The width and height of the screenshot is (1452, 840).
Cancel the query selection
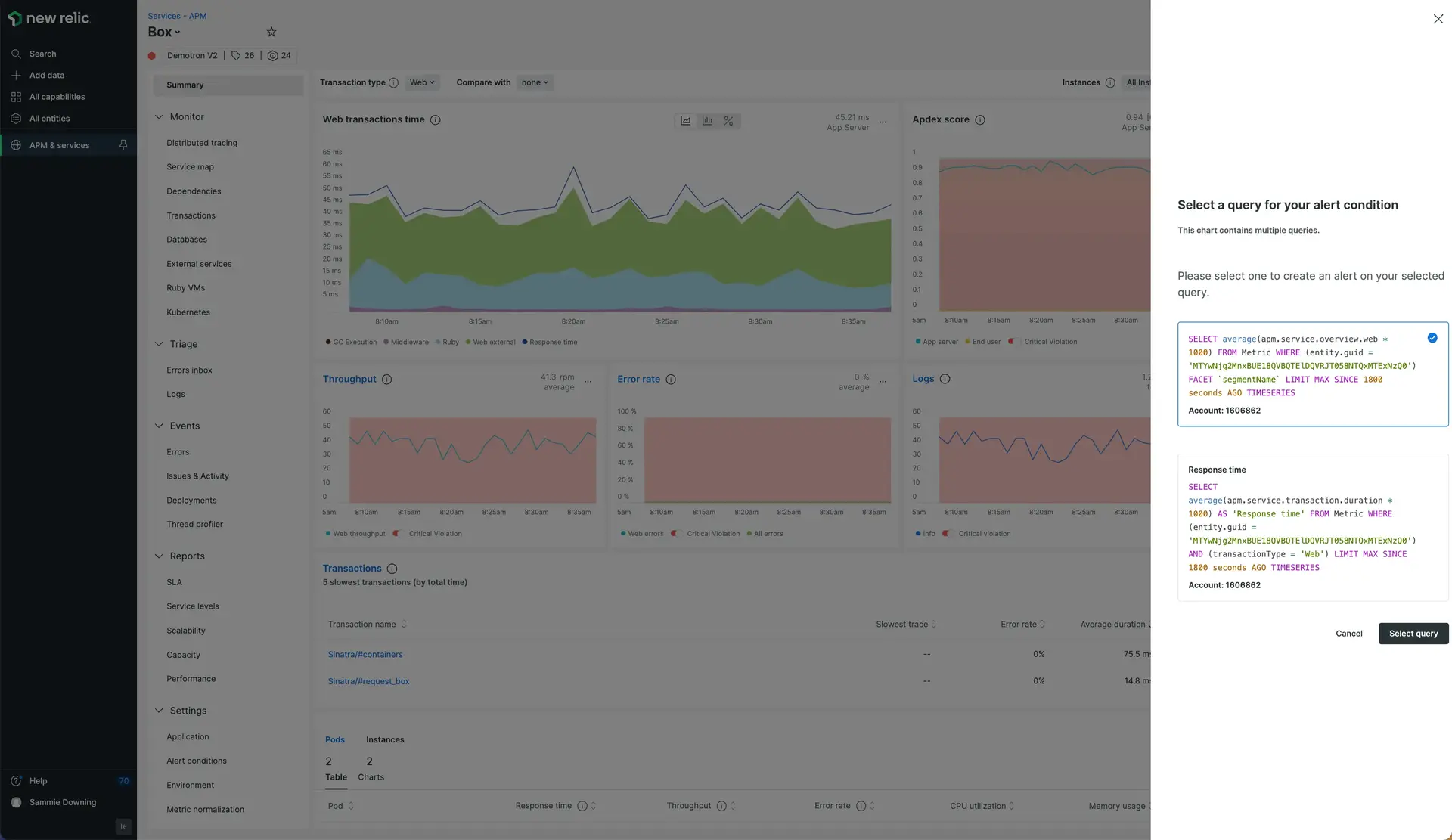pos(1348,634)
